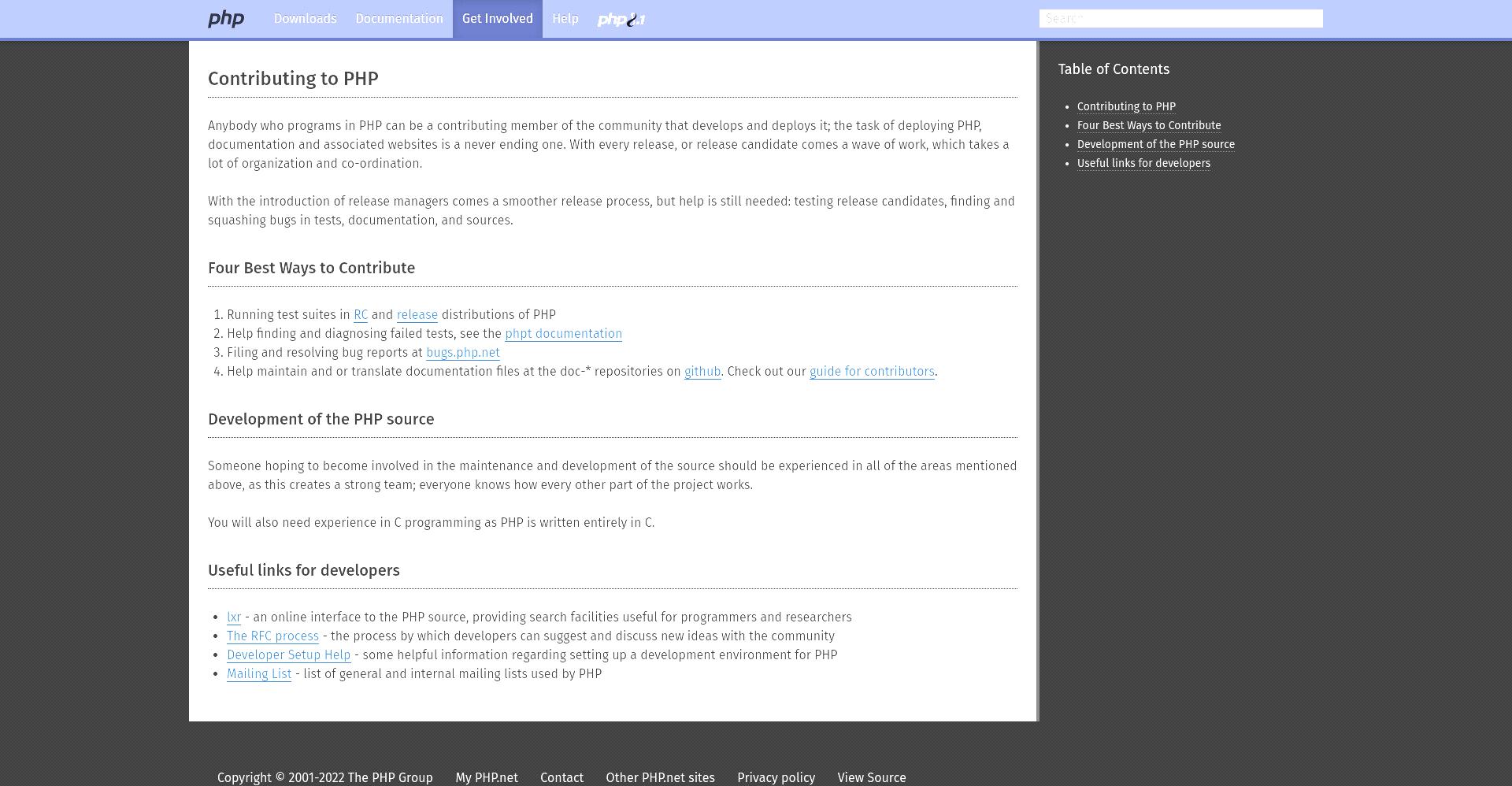The image size is (1512, 786).
Task: Open Other PHP.net sites footer link
Action: tap(660, 778)
